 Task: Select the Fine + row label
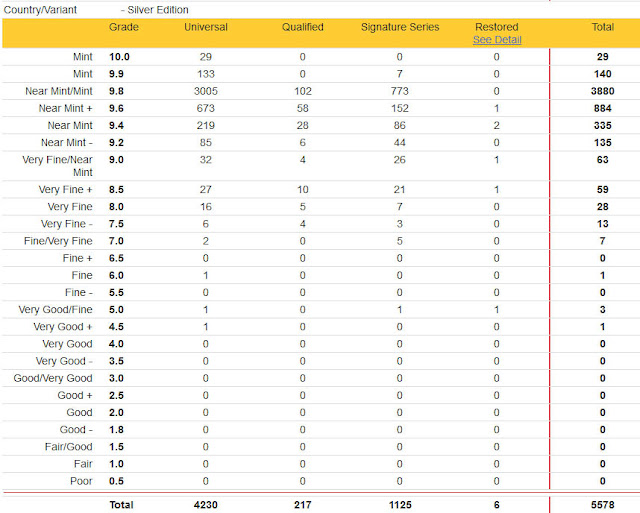tap(78, 258)
